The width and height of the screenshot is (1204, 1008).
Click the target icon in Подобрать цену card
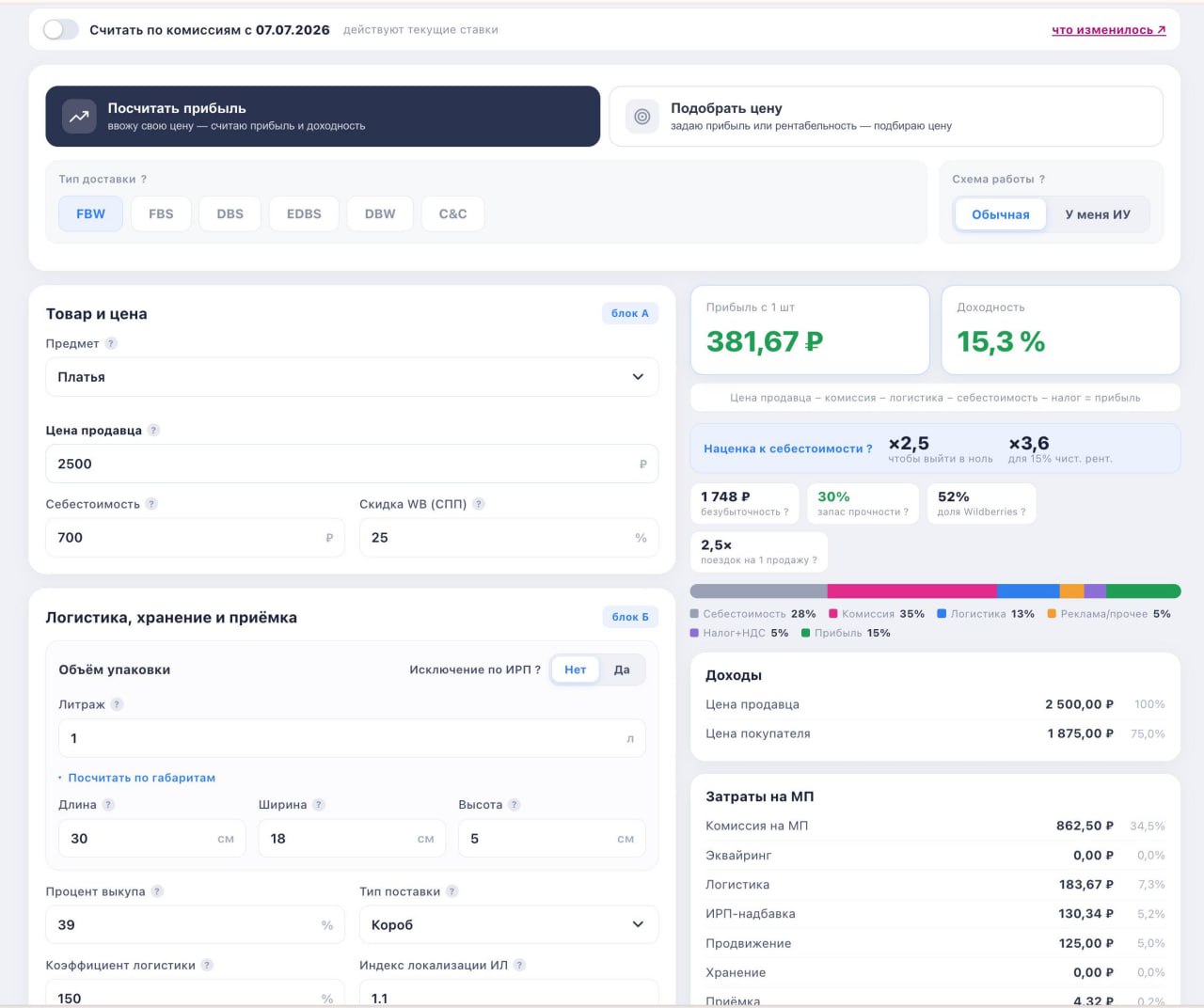click(642, 117)
